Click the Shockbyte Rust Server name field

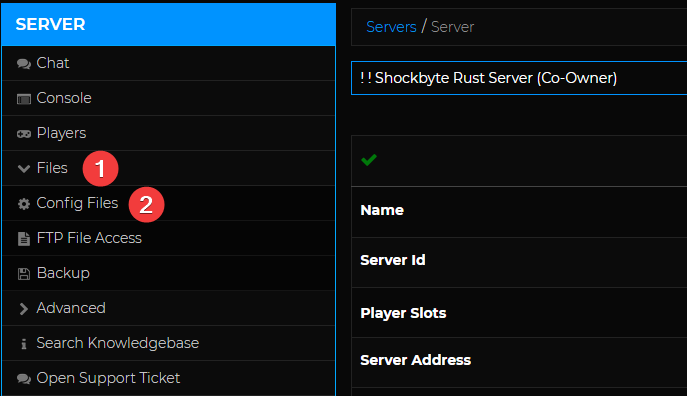519,78
